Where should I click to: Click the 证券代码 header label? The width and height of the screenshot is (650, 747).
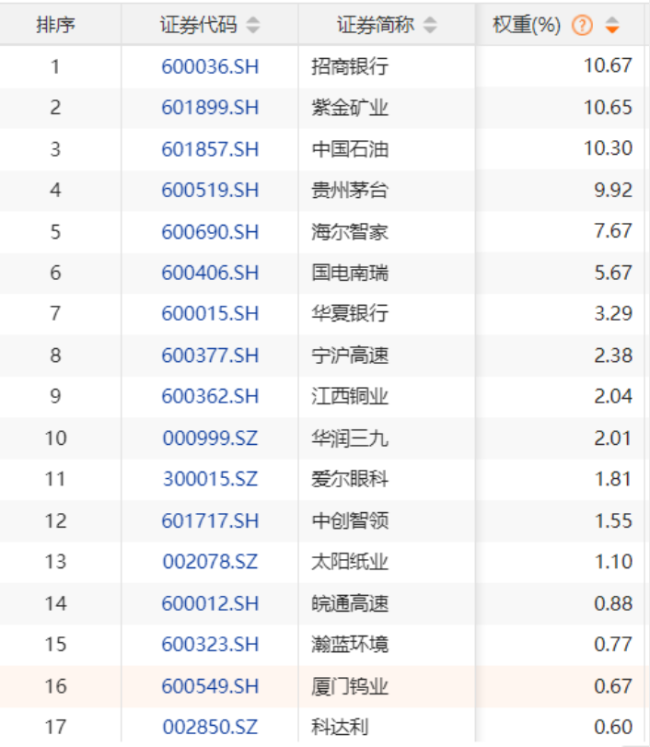click(x=198, y=24)
